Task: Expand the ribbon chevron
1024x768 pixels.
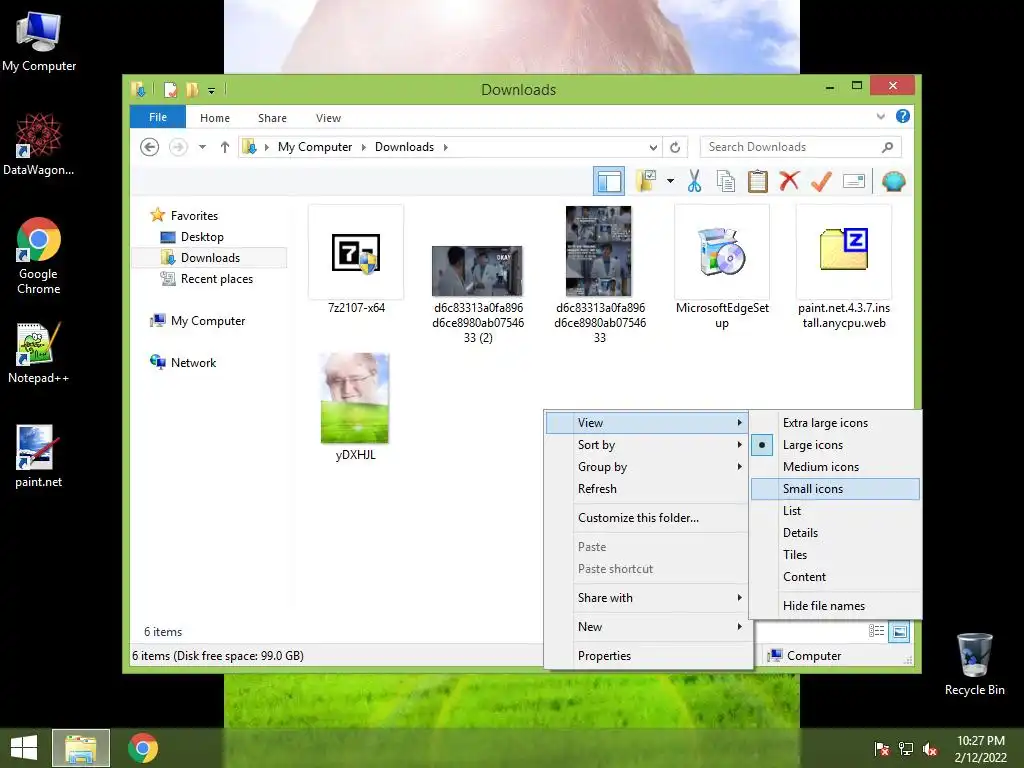Action: pos(880,116)
